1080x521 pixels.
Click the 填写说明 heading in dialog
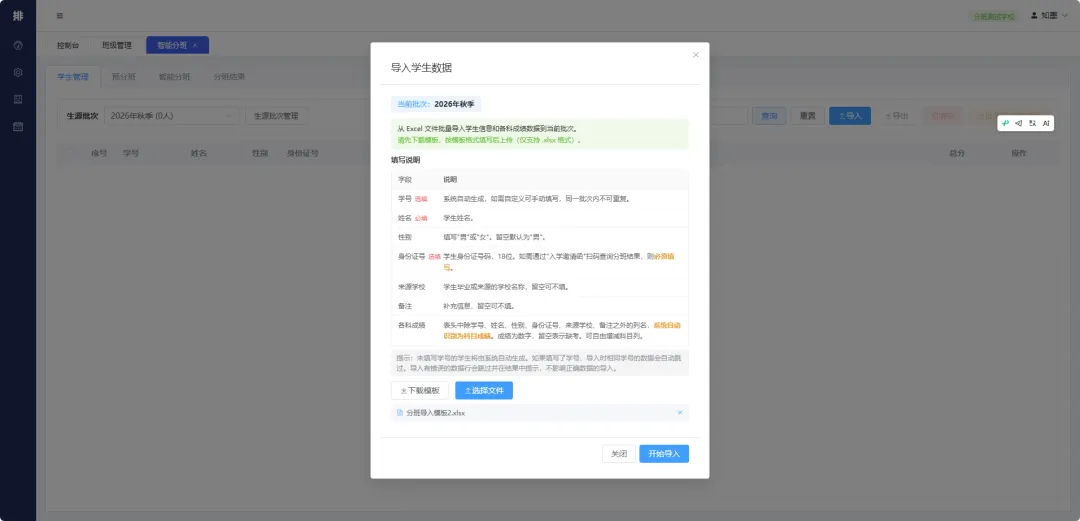click(x=406, y=160)
